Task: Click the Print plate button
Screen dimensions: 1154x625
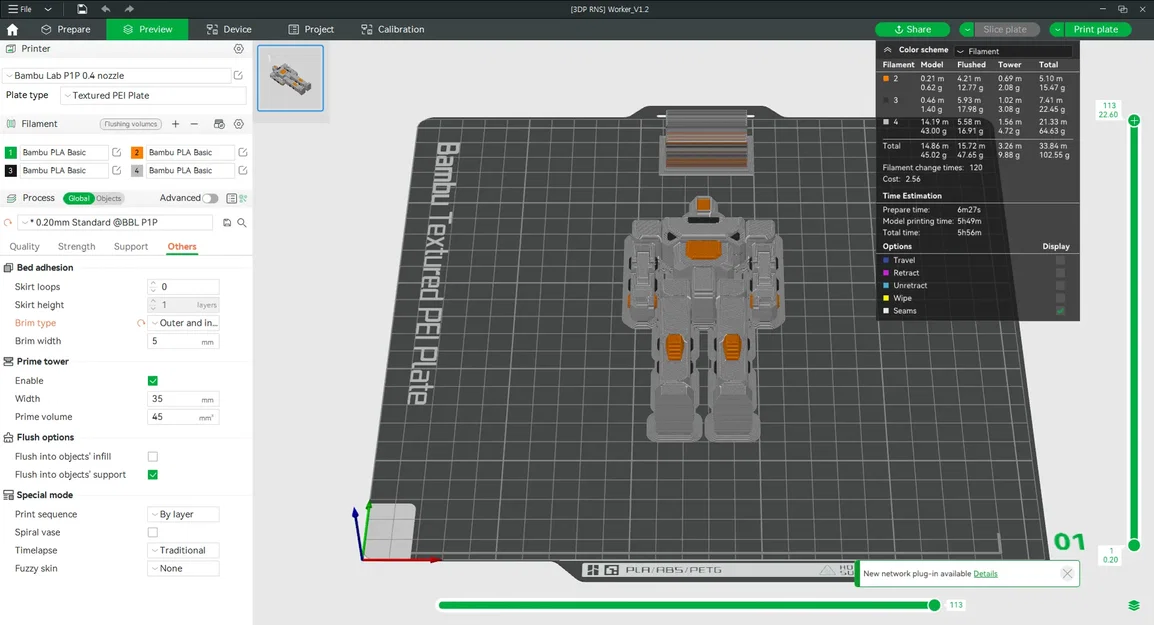Action: (x=1095, y=29)
